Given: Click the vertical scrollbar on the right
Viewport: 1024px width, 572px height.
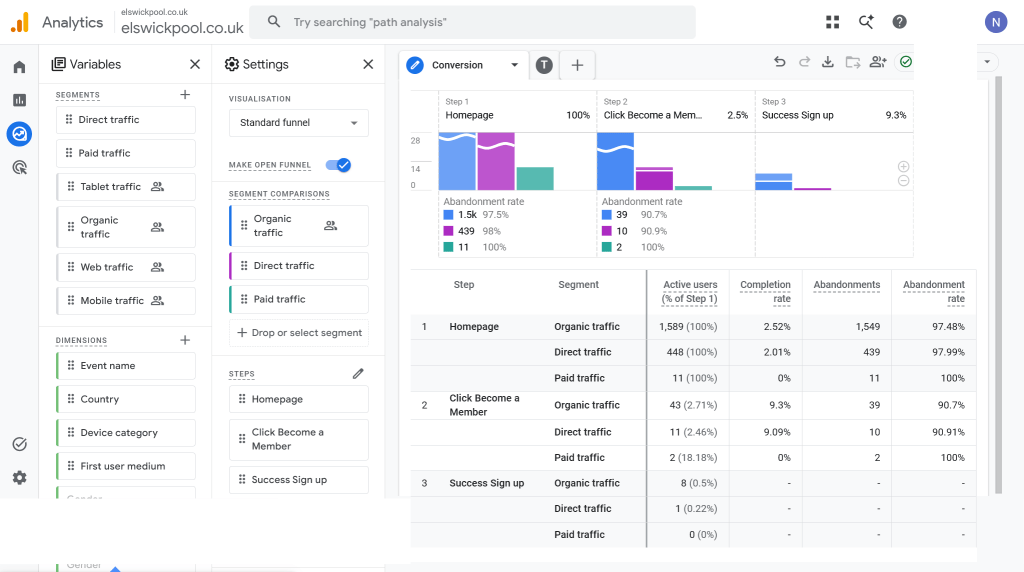Looking at the screenshot, I should 998,285.
